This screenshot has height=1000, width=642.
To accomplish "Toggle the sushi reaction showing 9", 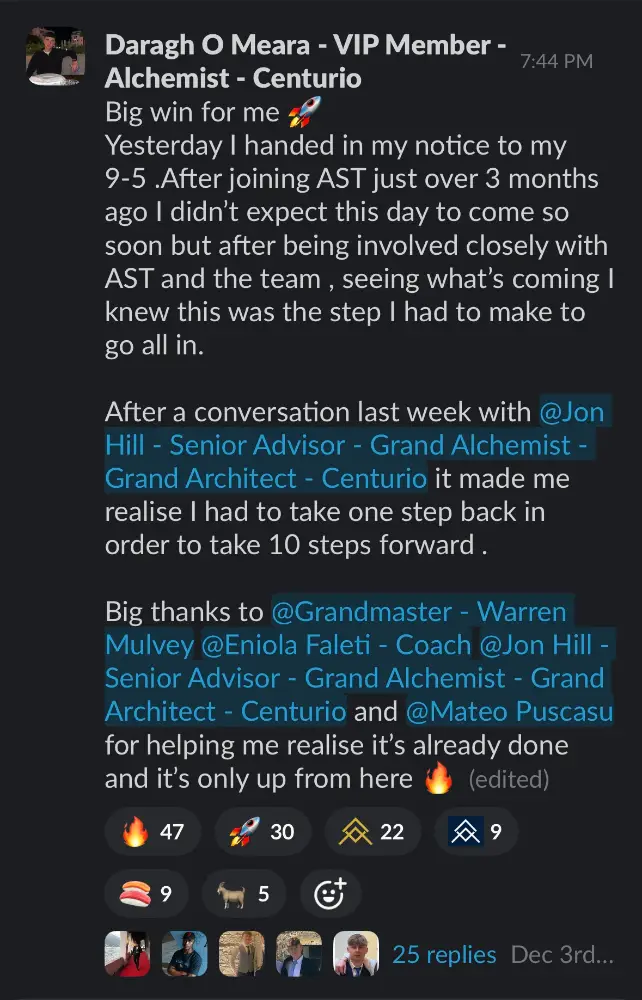I will pos(146,893).
